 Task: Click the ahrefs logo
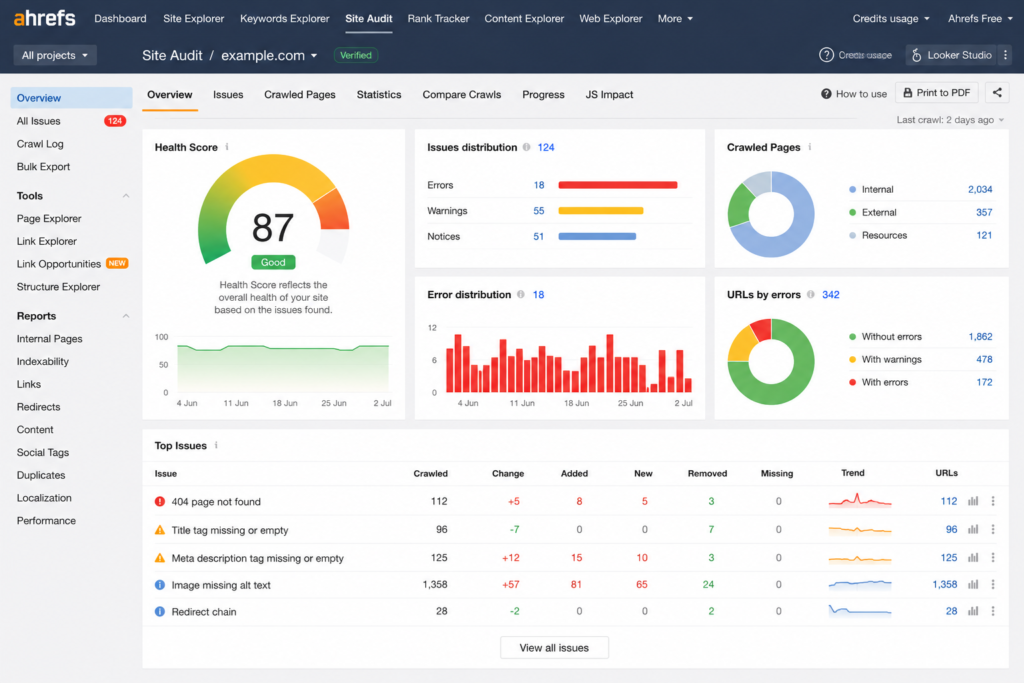(44, 18)
